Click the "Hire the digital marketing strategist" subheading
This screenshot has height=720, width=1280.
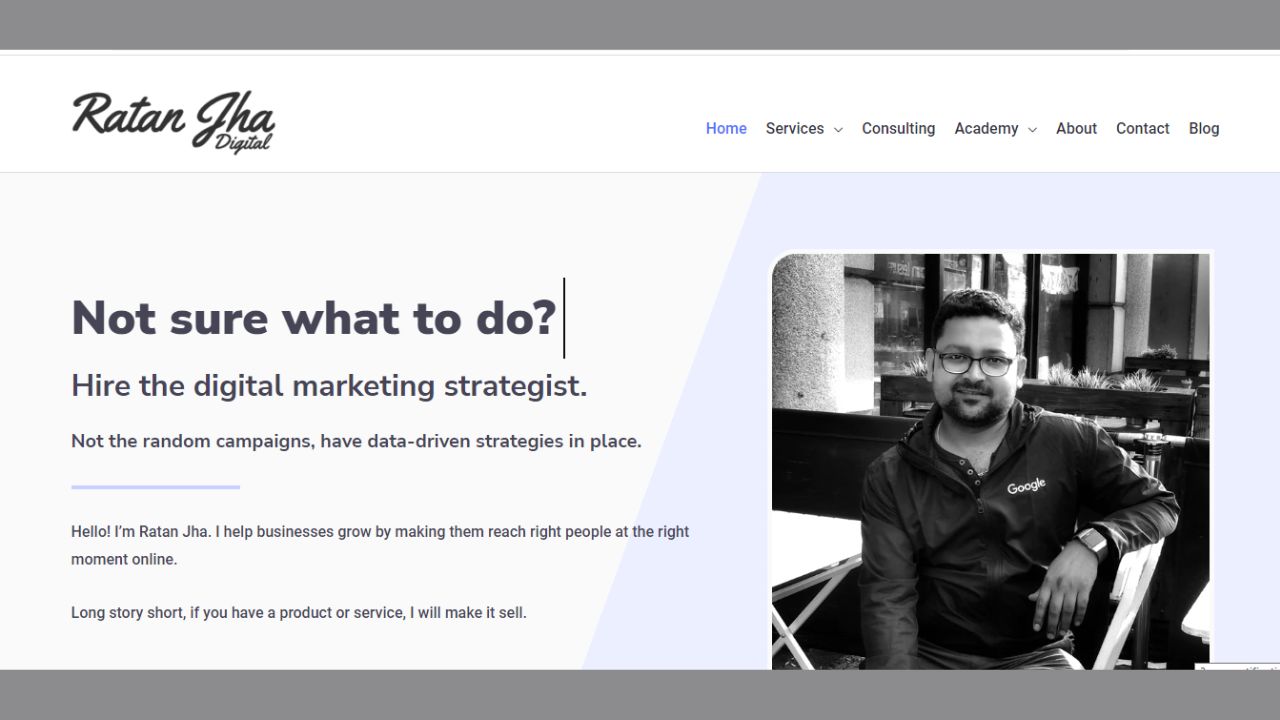(x=329, y=386)
